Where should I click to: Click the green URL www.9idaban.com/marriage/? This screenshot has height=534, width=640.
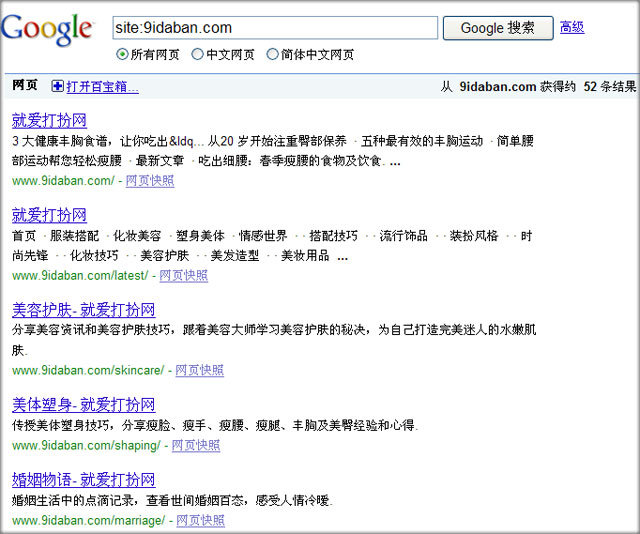pos(89,520)
